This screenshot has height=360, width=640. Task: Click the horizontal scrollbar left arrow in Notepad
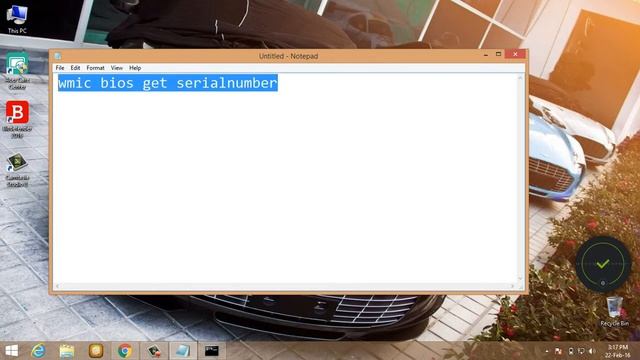point(57,286)
